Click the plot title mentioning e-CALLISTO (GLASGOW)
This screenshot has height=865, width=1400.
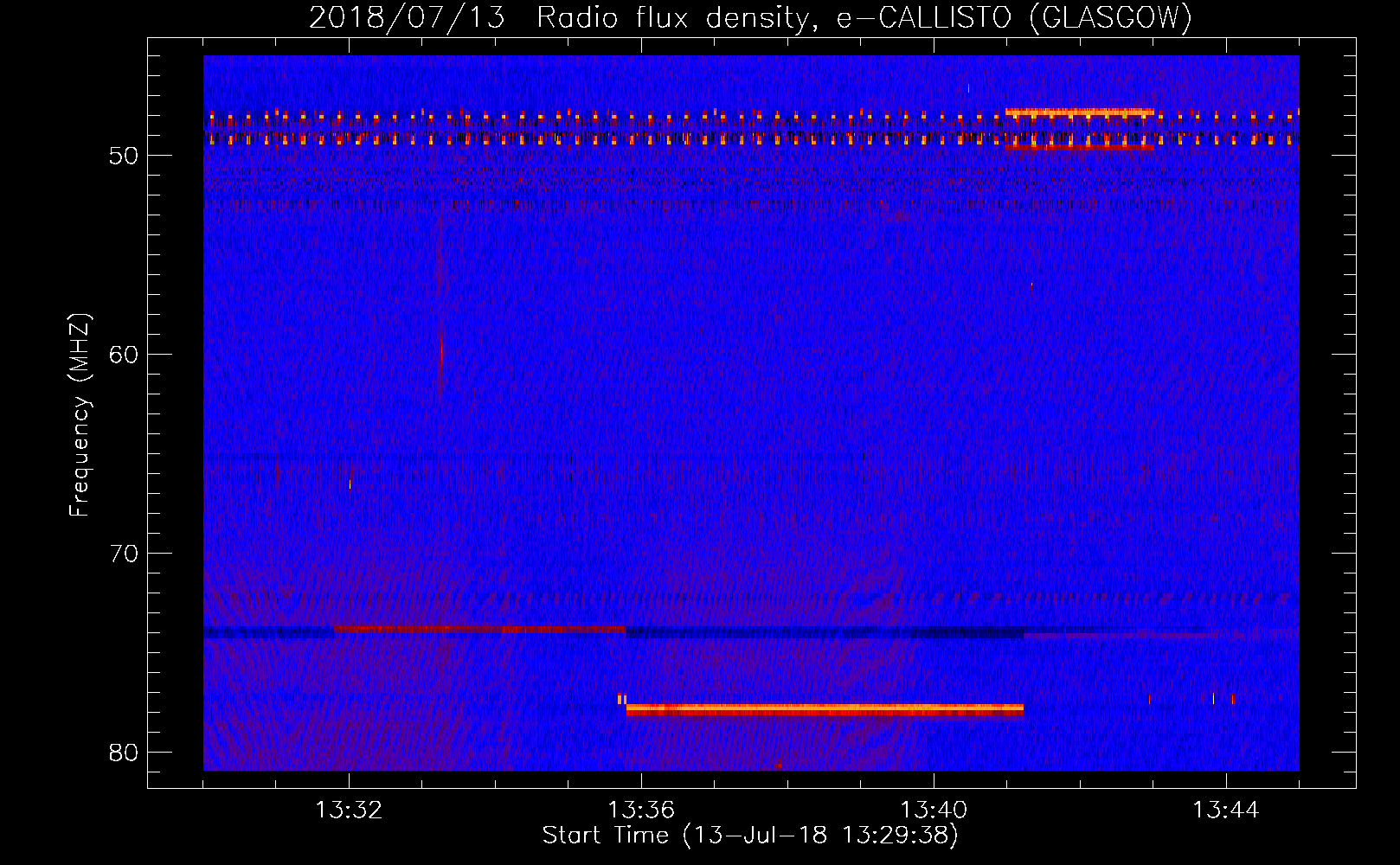pyautogui.click(x=750, y=17)
